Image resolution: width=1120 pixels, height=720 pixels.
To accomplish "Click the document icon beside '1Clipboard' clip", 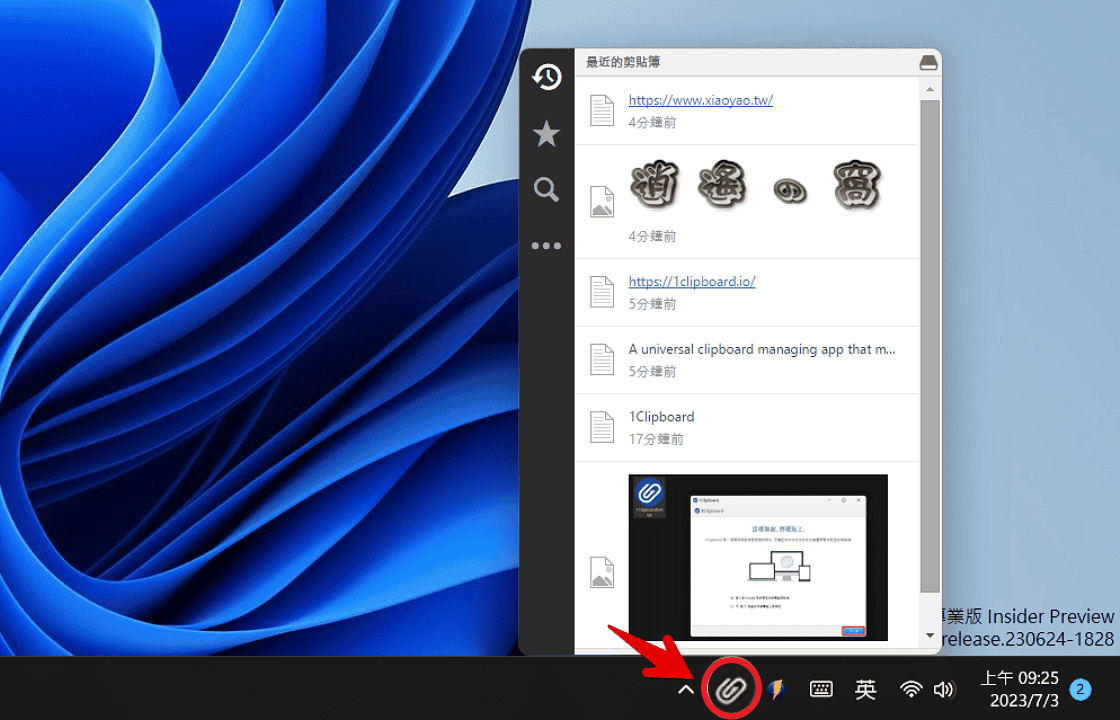I will (x=602, y=427).
